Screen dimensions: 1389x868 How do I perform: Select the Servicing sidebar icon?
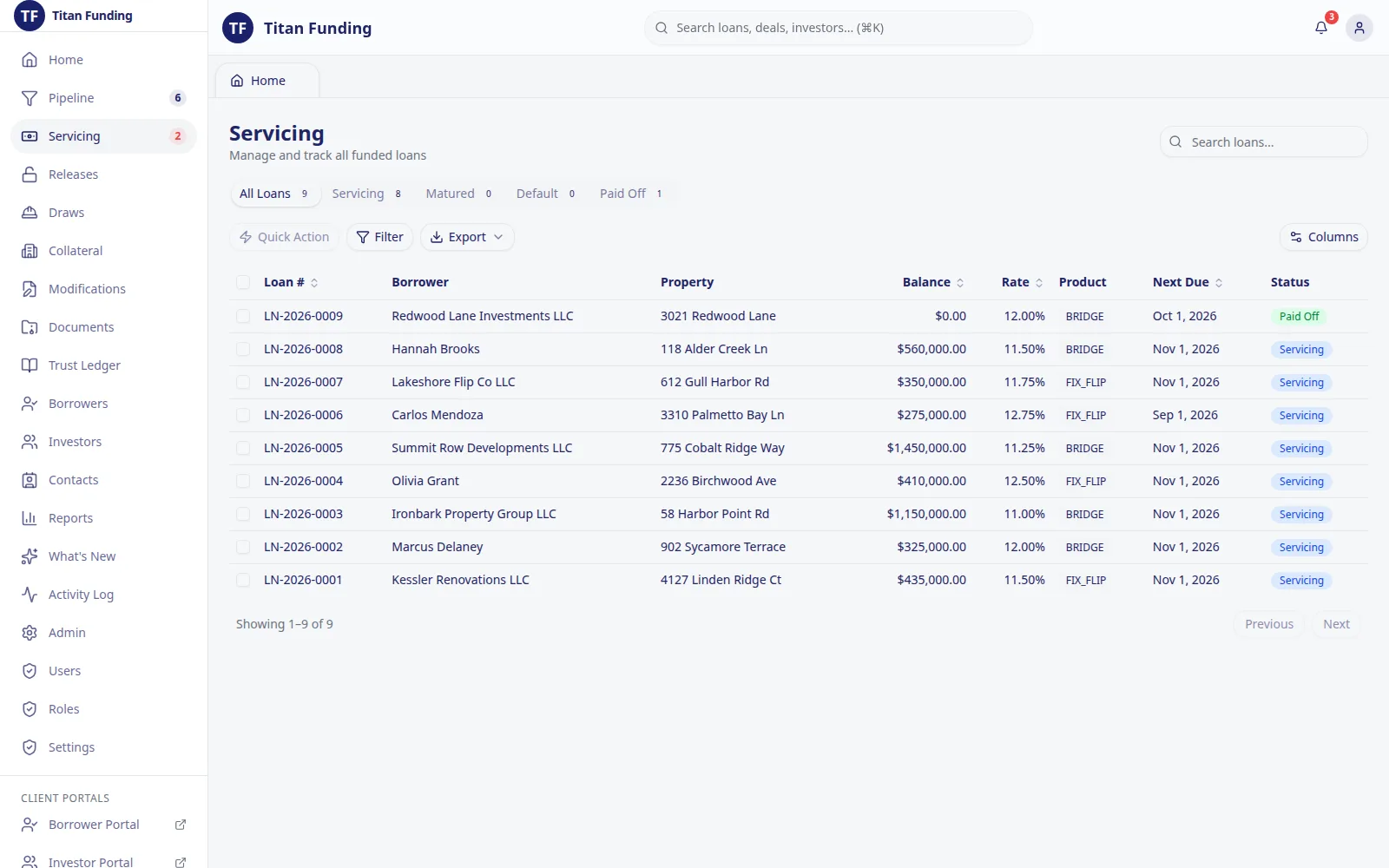click(x=30, y=136)
